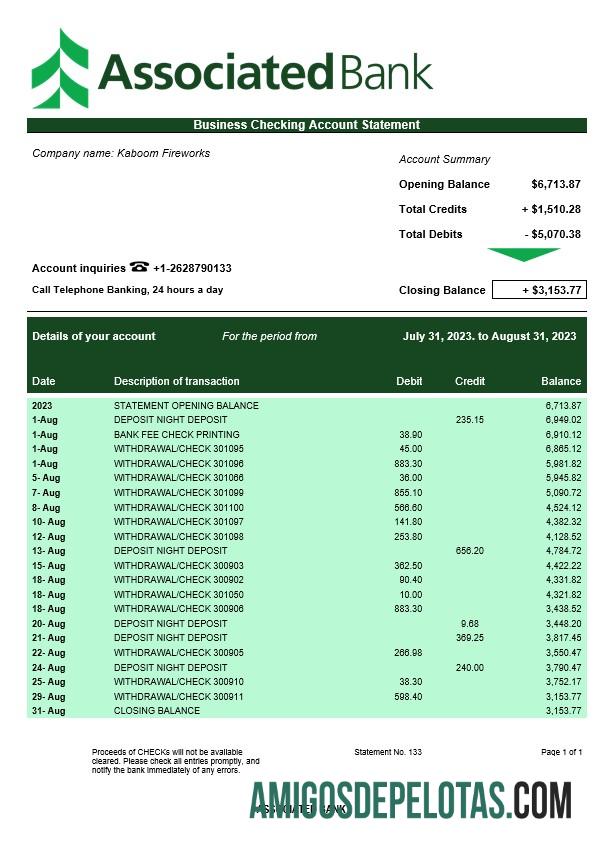Click the Business Checking Account Statement title bar
Image resolution: width=595 pixels, height=842 pixels.
pyautogui.click(x=307, y=125)
